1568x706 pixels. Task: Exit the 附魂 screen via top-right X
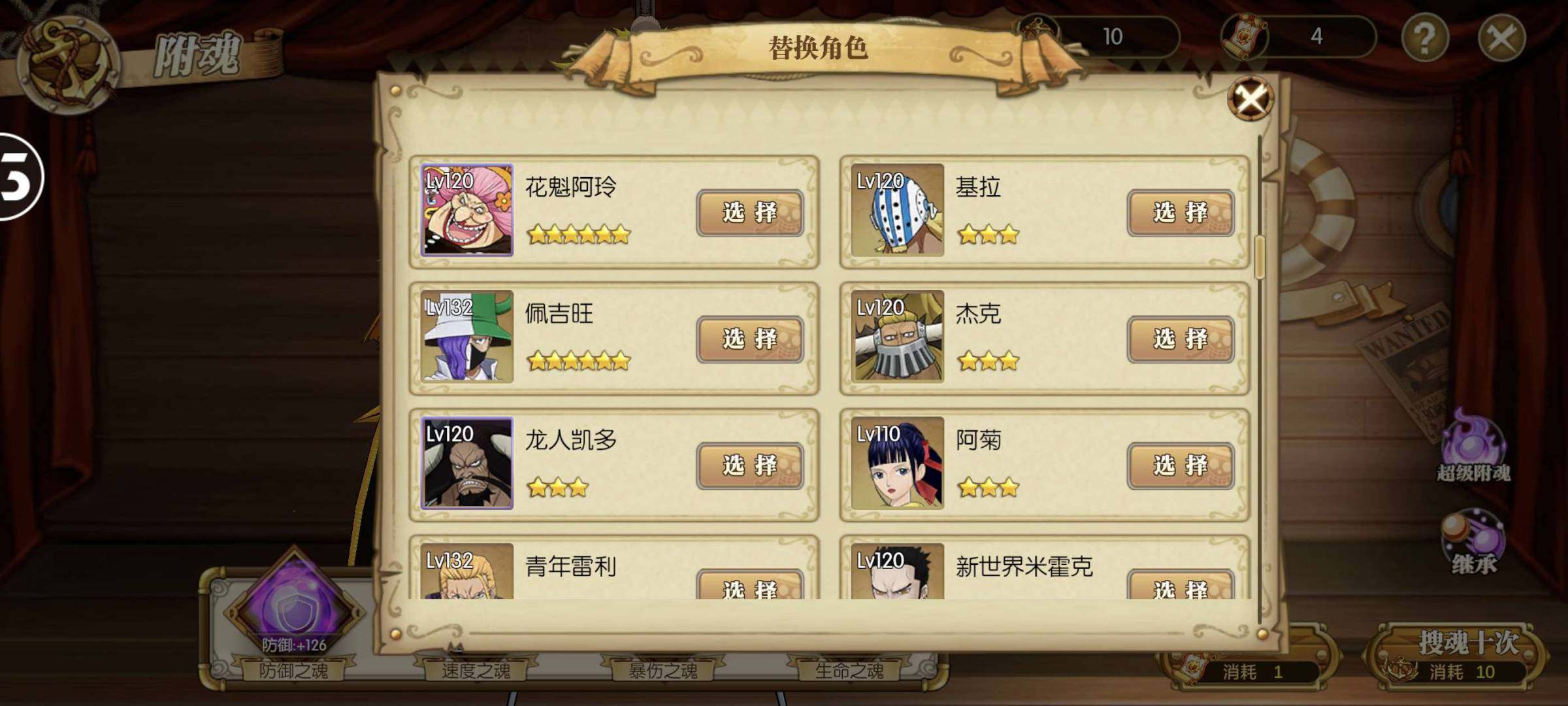coord(1501,38)
